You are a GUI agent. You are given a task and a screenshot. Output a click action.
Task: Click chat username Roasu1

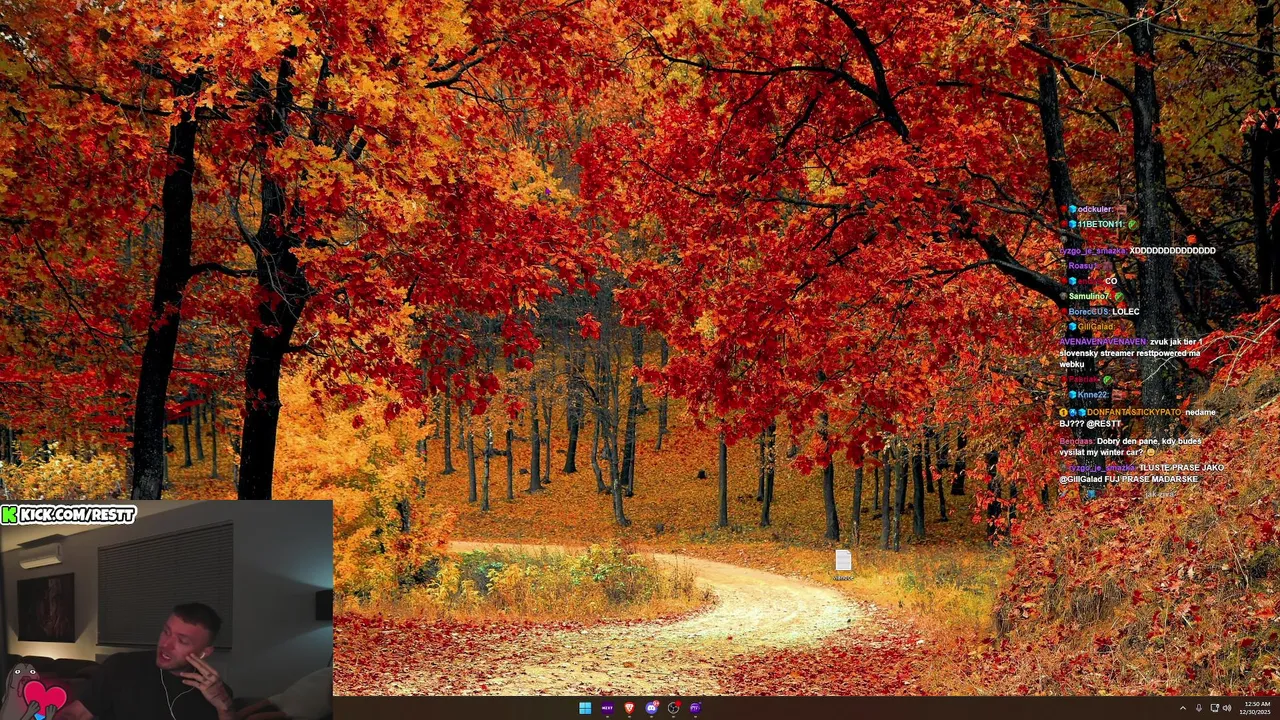click(x=1081, y=266)
